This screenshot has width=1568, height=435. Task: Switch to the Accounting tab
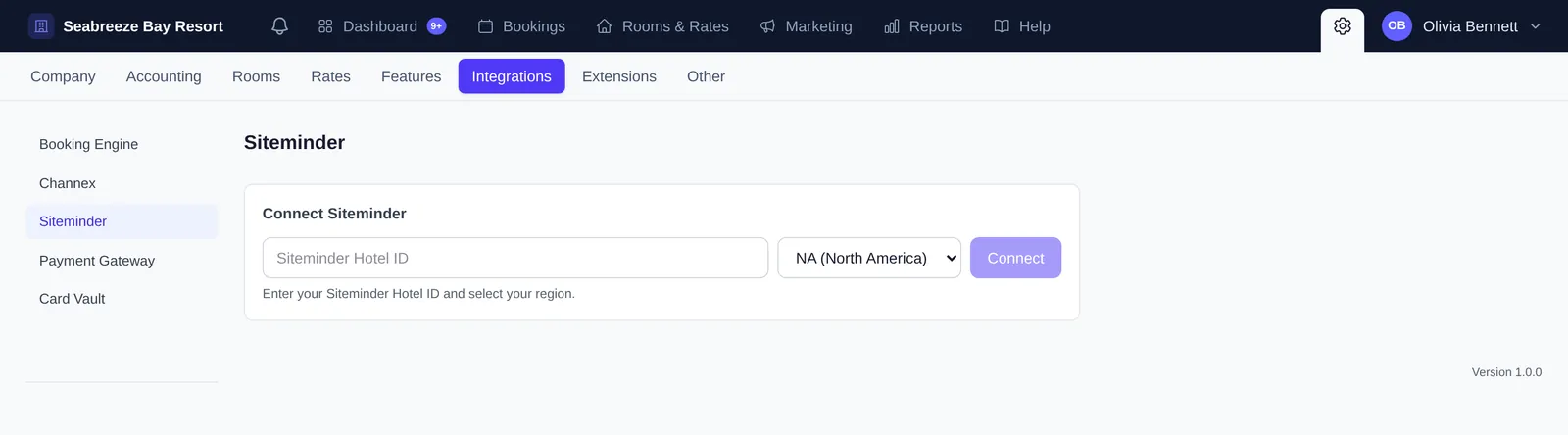[164, 76]
